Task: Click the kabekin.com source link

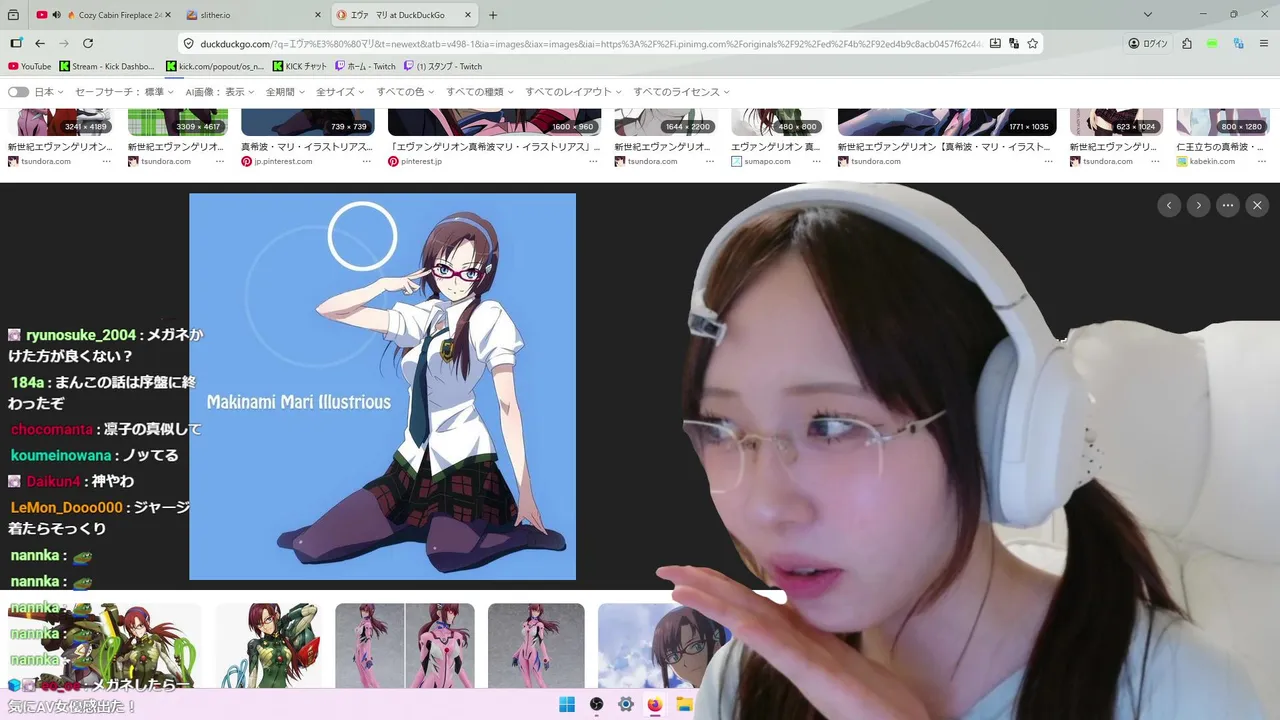Action: coord(1205,161)
